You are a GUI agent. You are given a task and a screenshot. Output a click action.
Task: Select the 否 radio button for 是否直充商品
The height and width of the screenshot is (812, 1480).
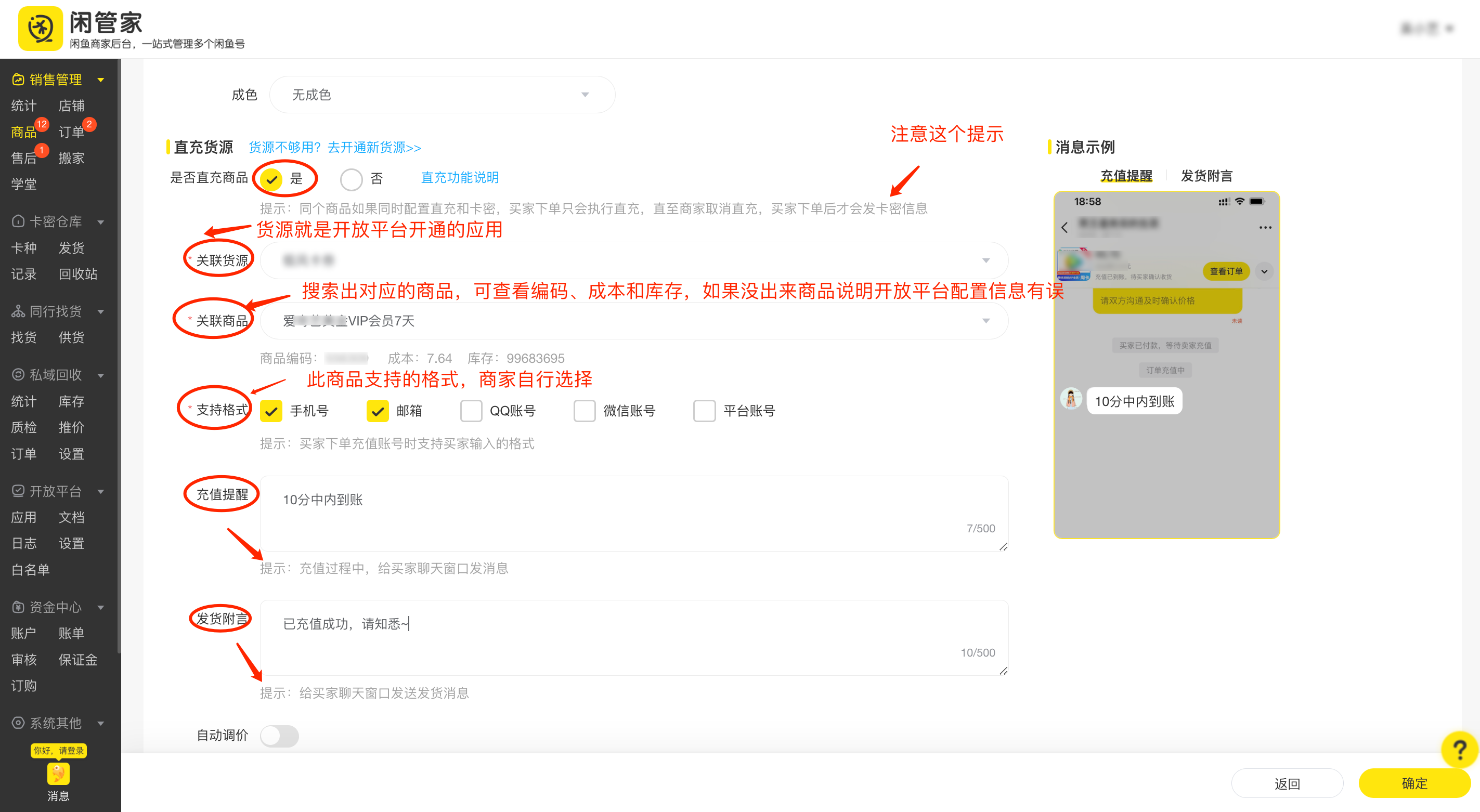coord(352,179)
